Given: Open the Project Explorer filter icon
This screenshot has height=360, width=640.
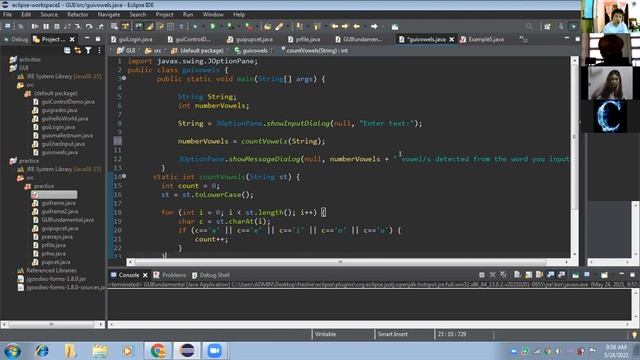Looking at the screenshot, I should point(88,51).
